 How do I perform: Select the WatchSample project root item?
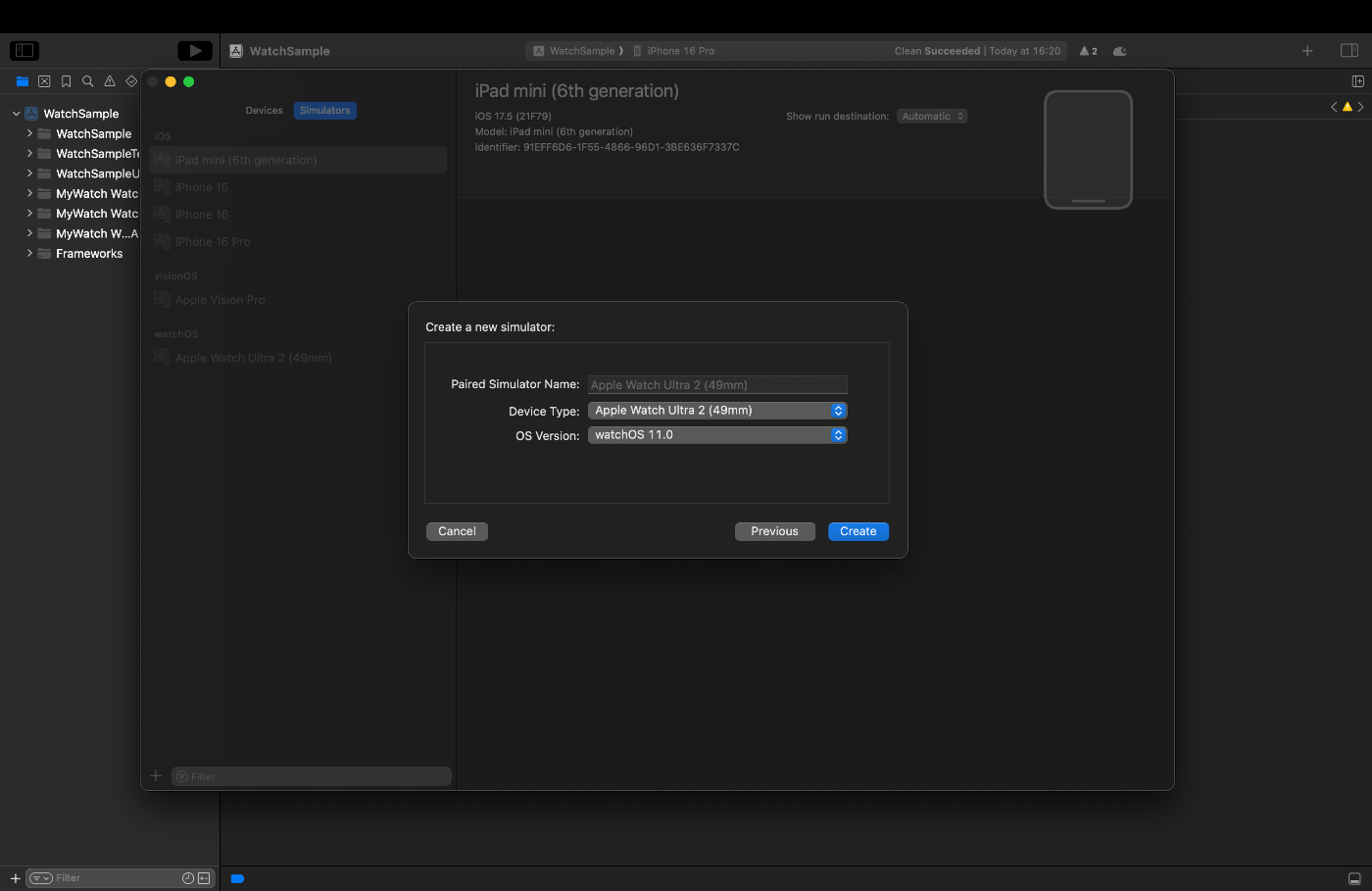(x=80, y=114)
